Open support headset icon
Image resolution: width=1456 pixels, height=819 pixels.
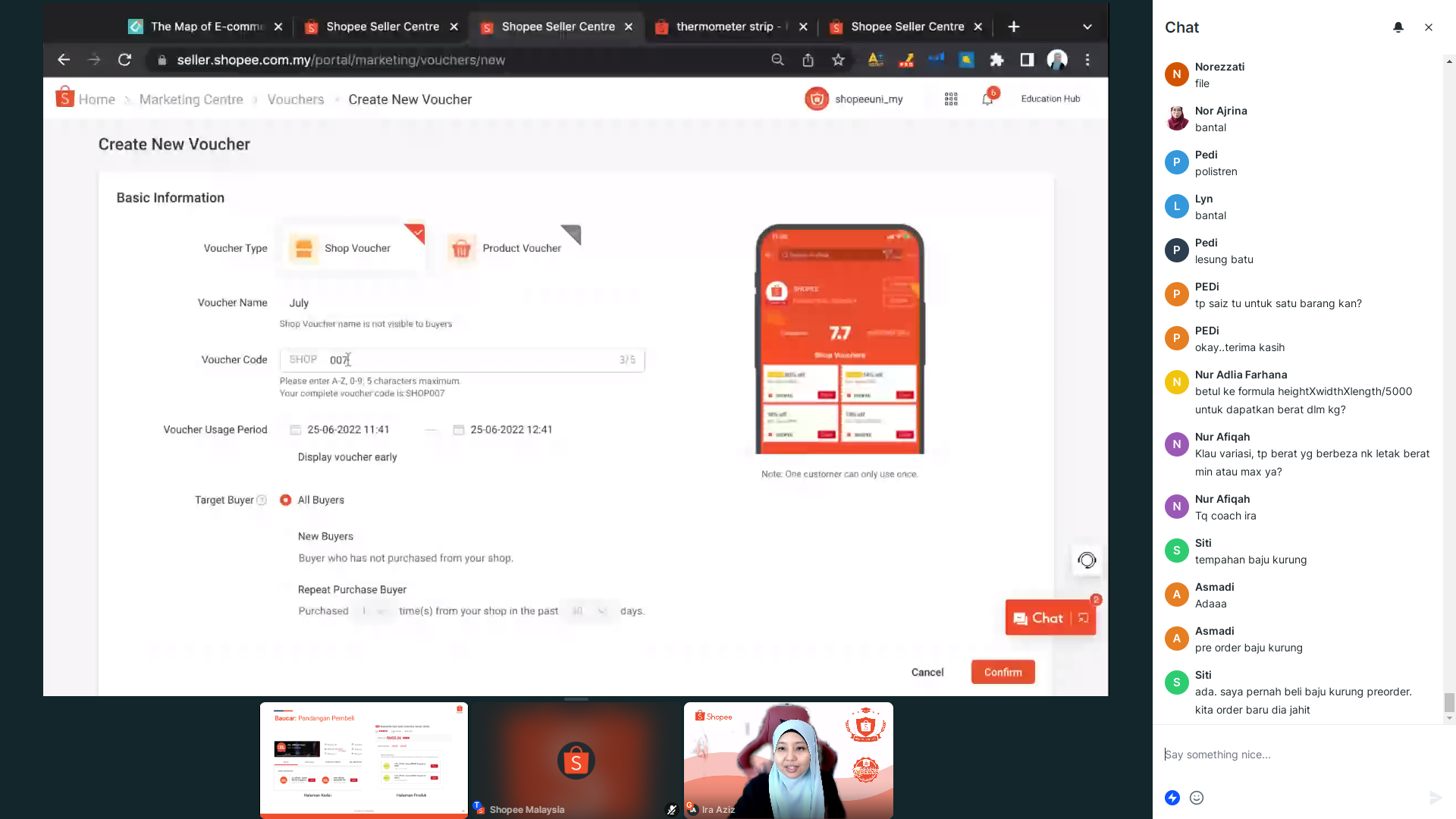tap(1087, 560)
